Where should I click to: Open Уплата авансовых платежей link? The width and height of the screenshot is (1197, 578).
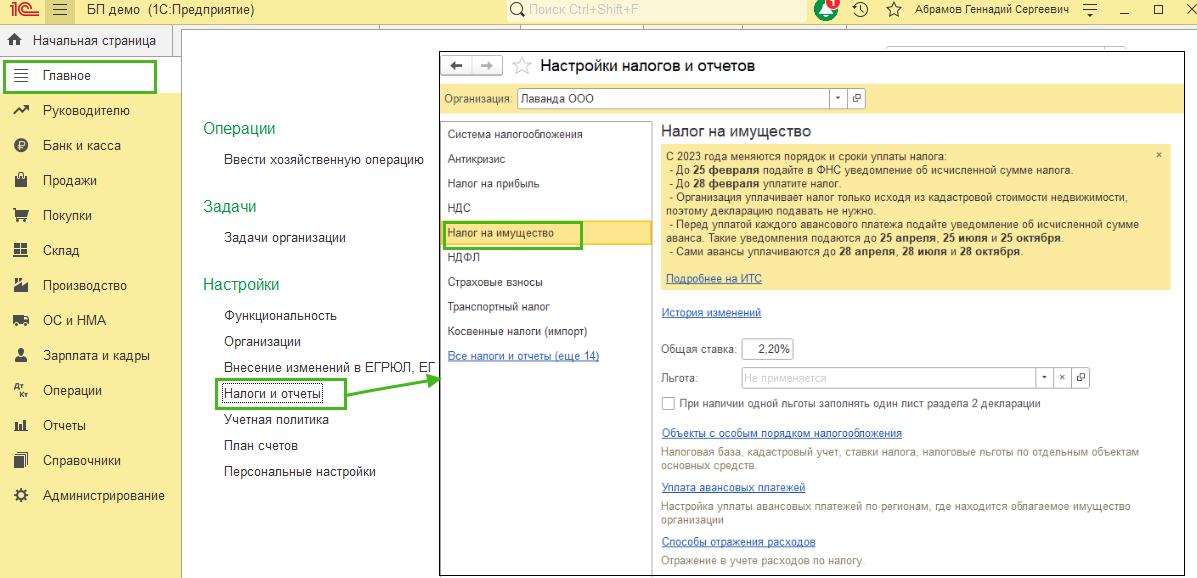point(734,487)
